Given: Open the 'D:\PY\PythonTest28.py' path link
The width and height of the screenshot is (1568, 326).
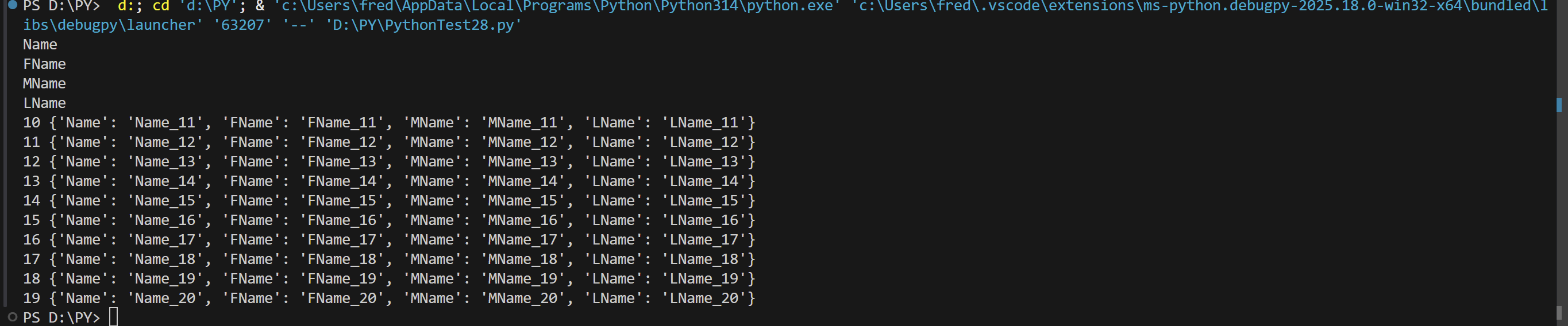Looking at the screenshot, I should (x=423, y=25).
